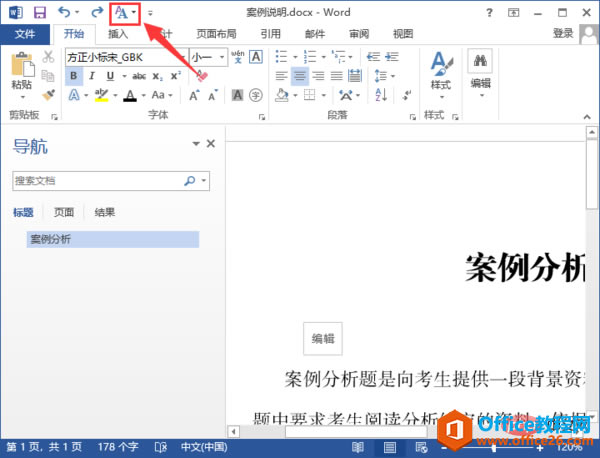Save the document with the floppy icon
This screenshot has width=600, height=458.
pyautogui.click(x=40, y=13)
